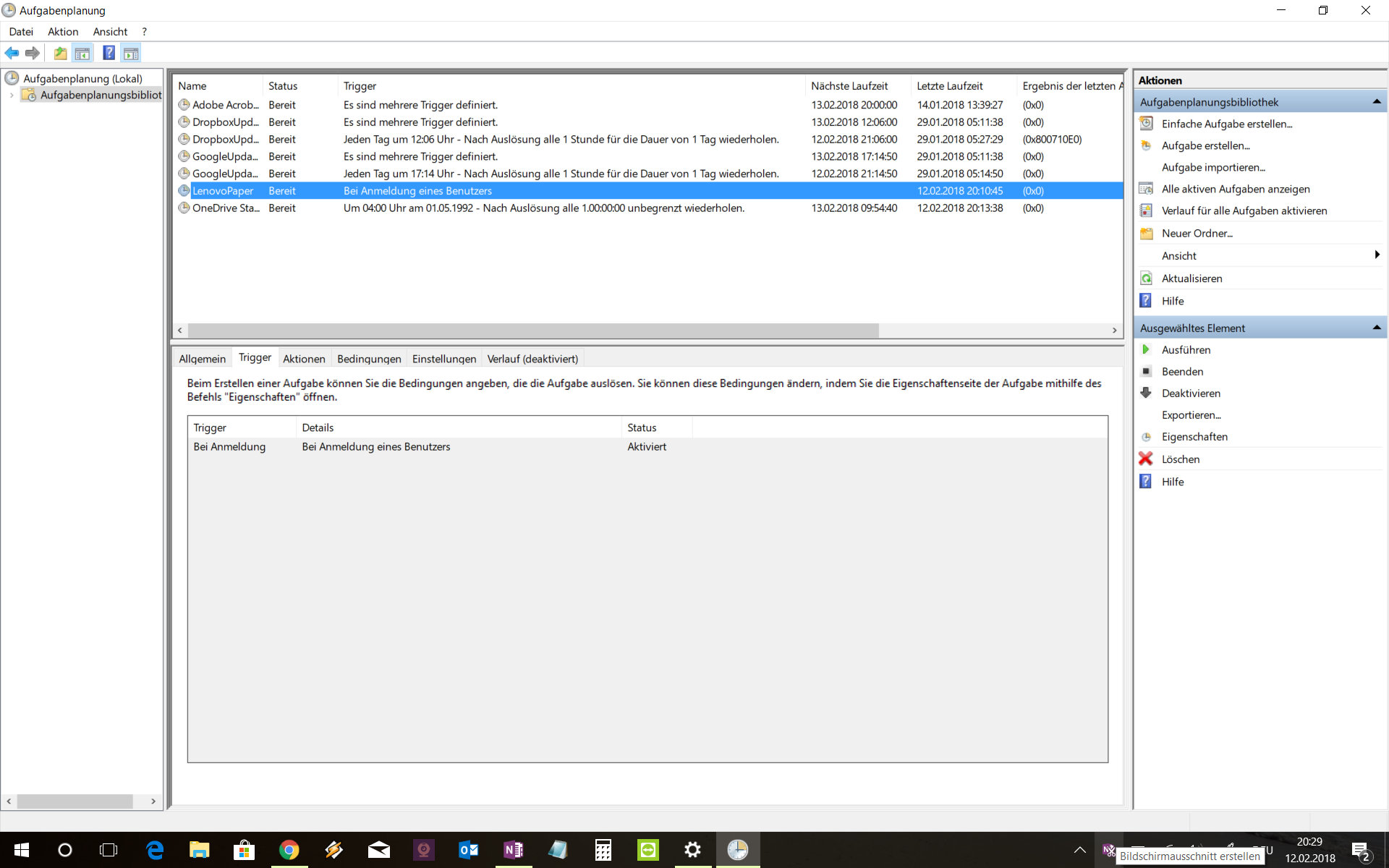Click Aktualisieren to refresh task list
Screen dimensions: 1389x868
coord(1192,278)
